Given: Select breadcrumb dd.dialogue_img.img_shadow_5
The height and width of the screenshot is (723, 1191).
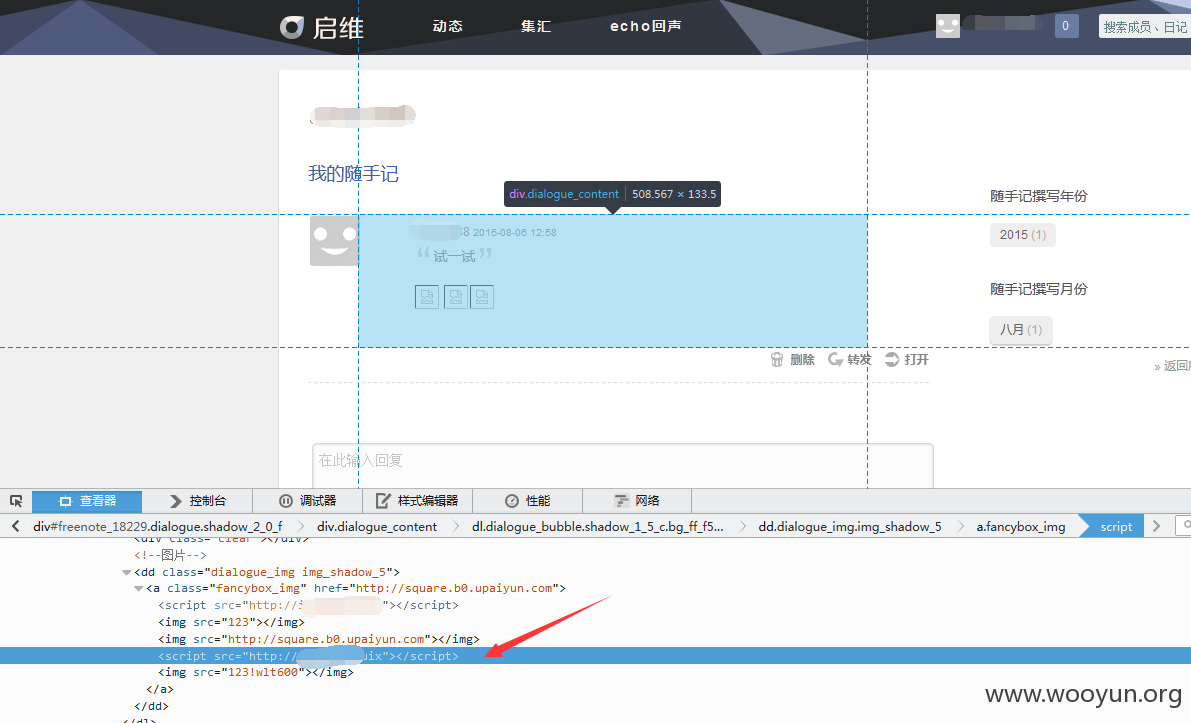Looking at the screenshot, I should [x=849, y=526].
